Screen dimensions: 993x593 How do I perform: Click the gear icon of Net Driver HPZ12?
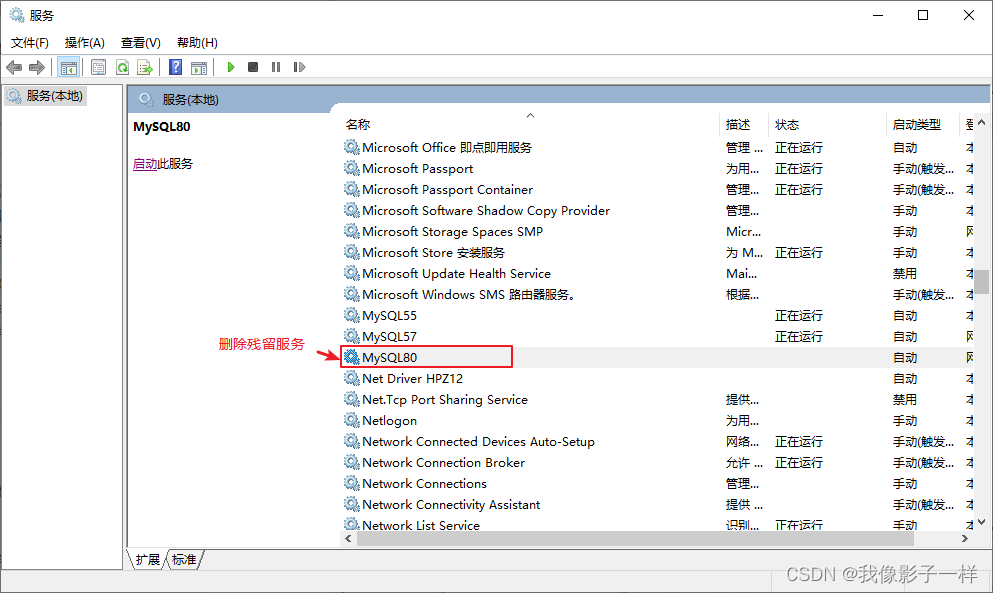click(351, 378)
